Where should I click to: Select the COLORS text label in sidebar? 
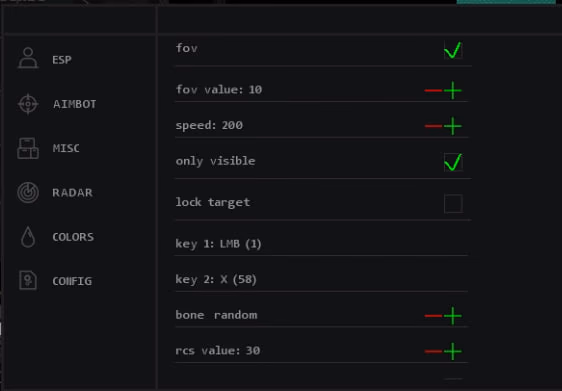pyautogui.click(x=73, y=237)
